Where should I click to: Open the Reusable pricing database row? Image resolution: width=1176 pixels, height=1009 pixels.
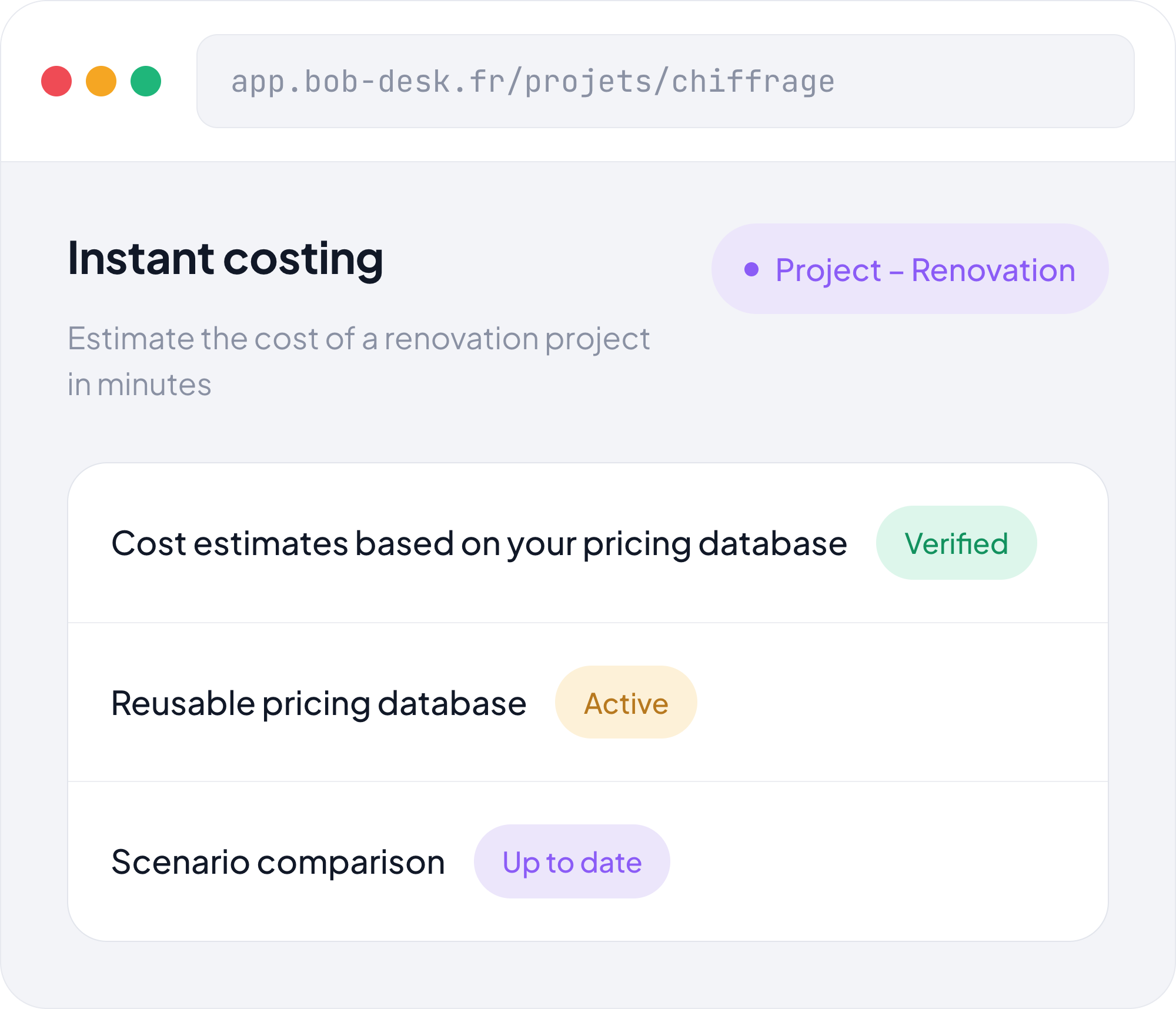click(x=588, y=702)
